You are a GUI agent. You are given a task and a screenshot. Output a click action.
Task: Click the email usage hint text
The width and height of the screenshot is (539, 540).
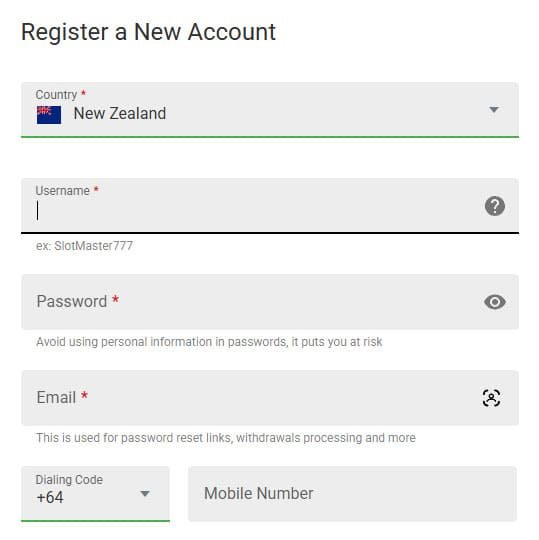coord(226,438)
